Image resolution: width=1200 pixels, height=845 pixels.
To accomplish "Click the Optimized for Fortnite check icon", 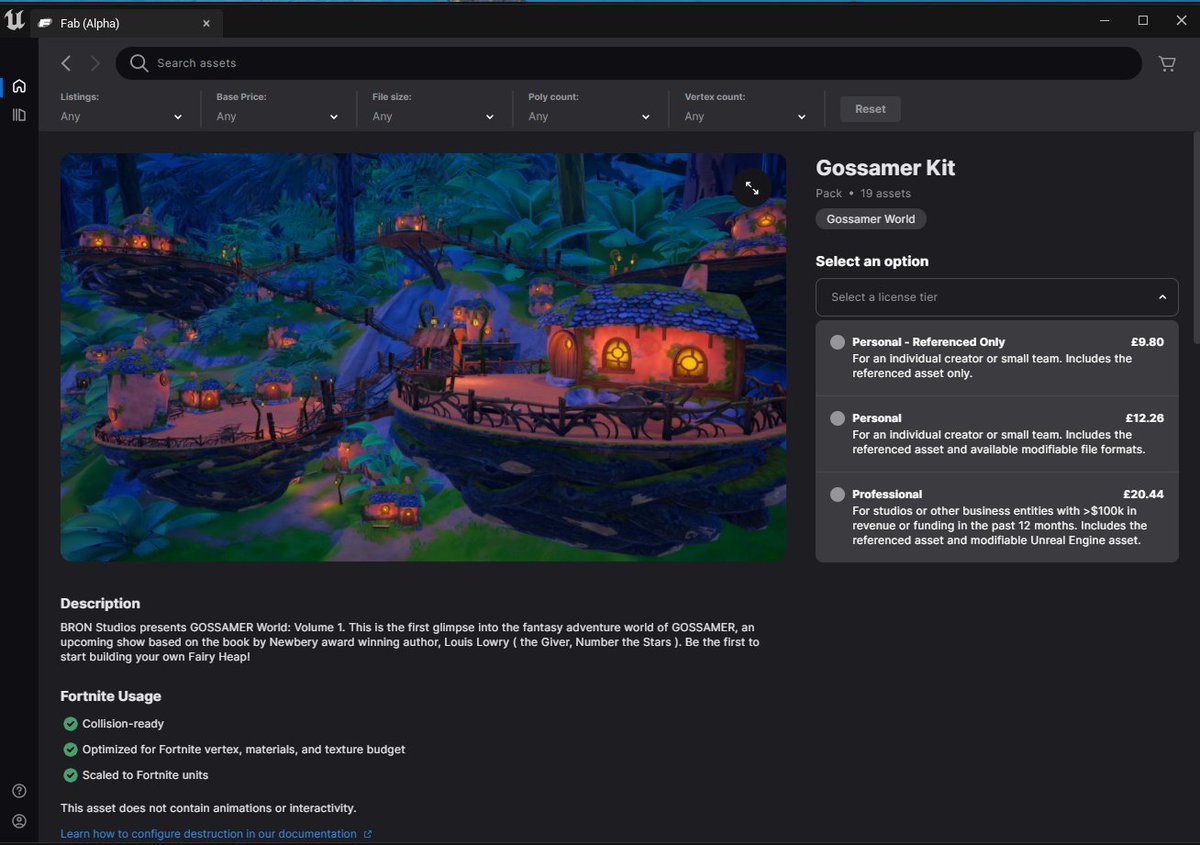I will (x=70, y=749).
